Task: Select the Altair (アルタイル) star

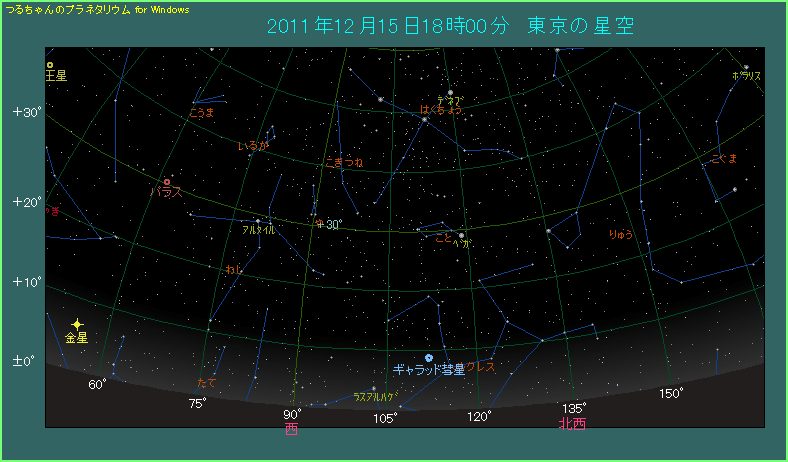Action: click(x=258, y=221)
